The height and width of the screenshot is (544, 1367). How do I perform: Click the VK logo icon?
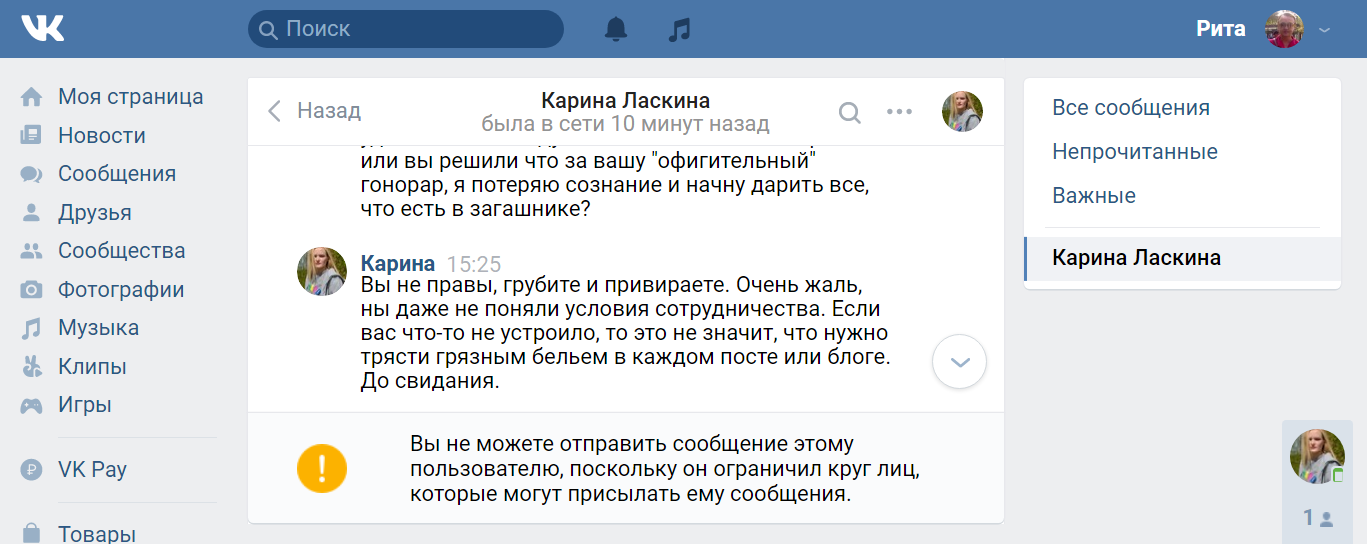43,29
